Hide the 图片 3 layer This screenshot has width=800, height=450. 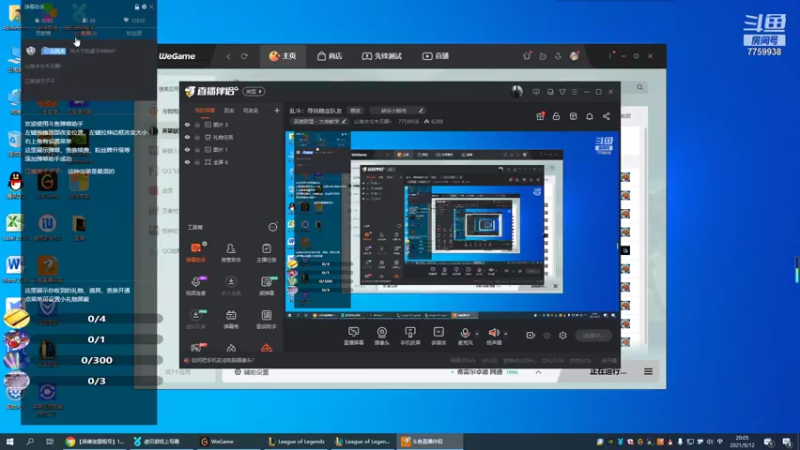[x=187, y=124]
